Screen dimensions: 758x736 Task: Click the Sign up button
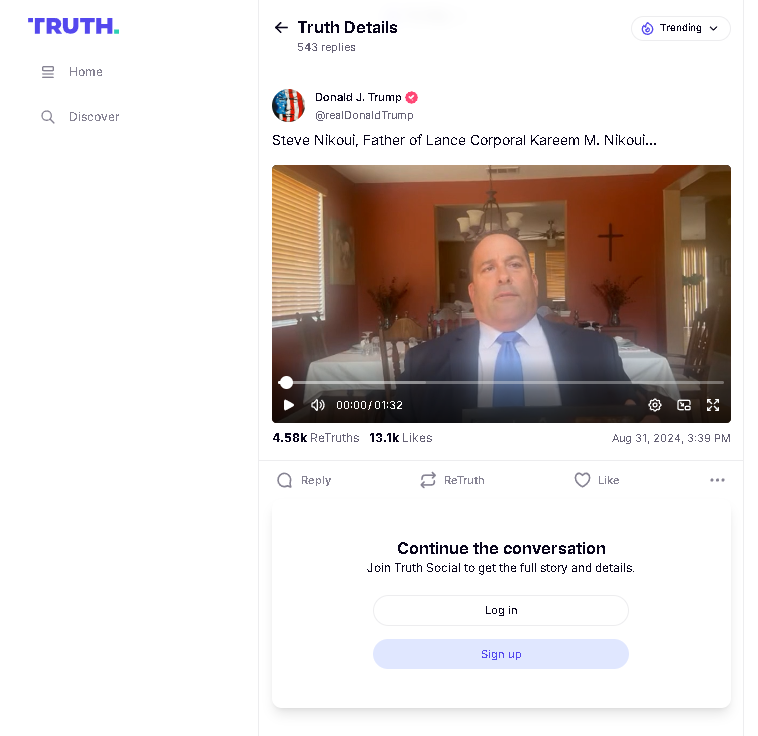[x=501, y=654]
